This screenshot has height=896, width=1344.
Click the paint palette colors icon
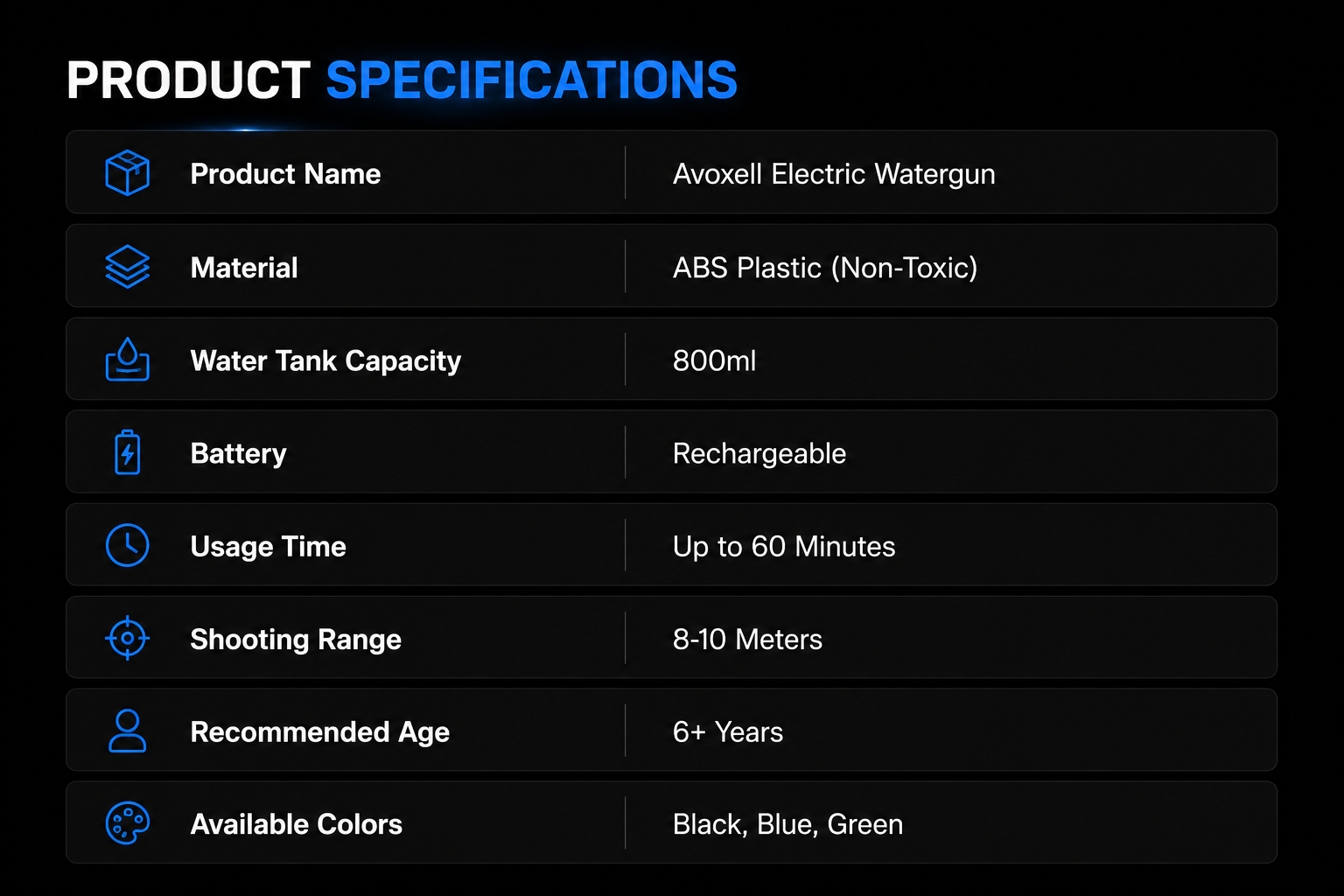128,823
